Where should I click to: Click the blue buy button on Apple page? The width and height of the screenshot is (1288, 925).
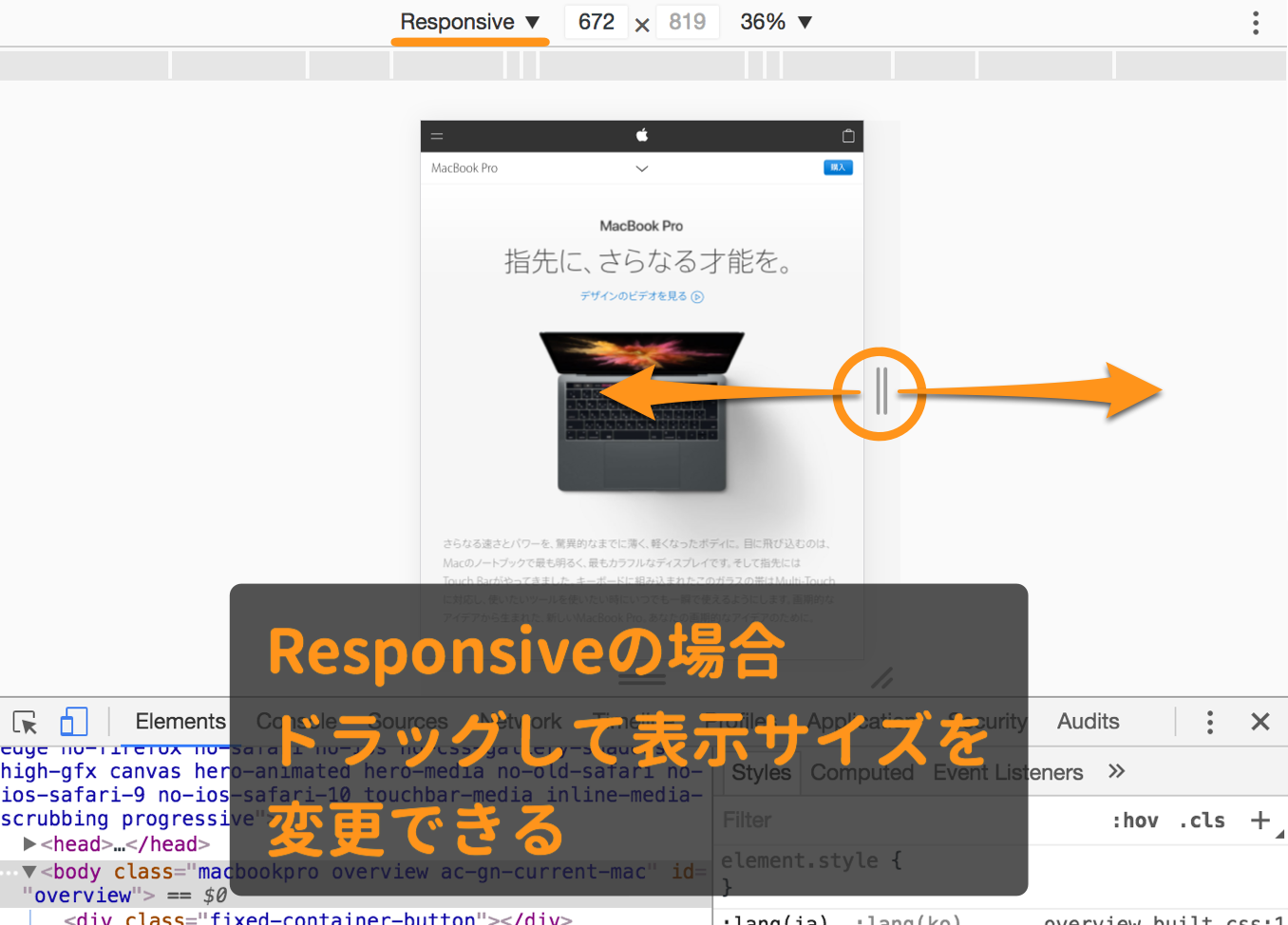tap(838, 167)
